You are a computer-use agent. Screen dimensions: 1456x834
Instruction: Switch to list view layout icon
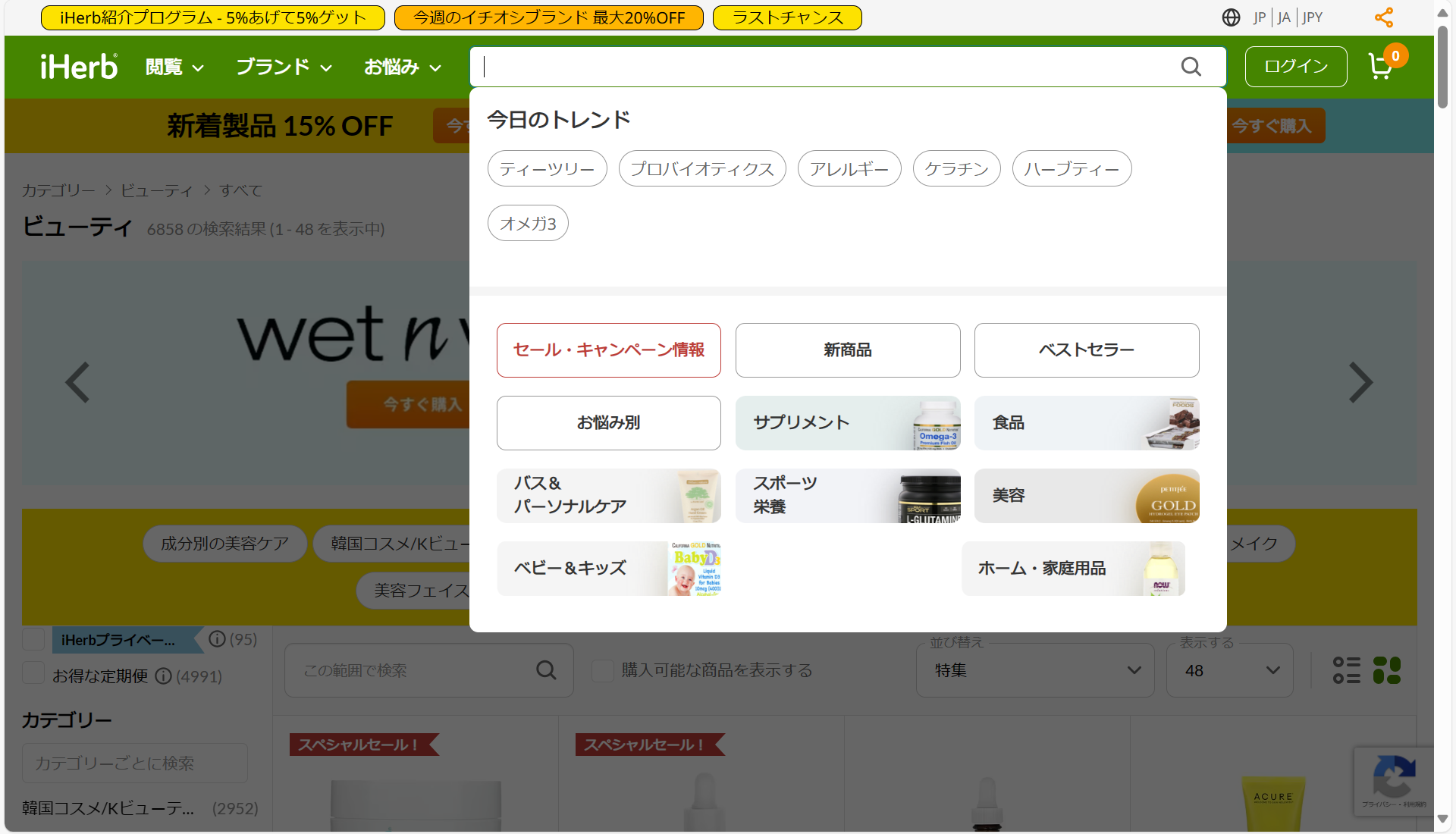(x=1347, y=670)
